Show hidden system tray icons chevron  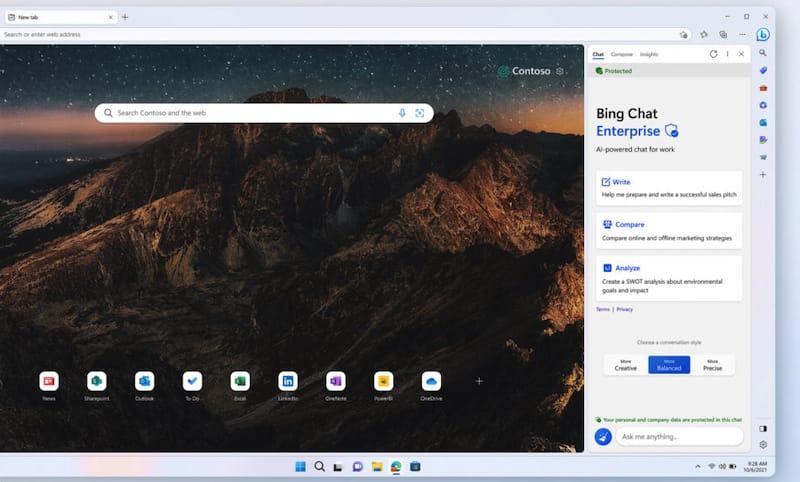pos(697,466)
